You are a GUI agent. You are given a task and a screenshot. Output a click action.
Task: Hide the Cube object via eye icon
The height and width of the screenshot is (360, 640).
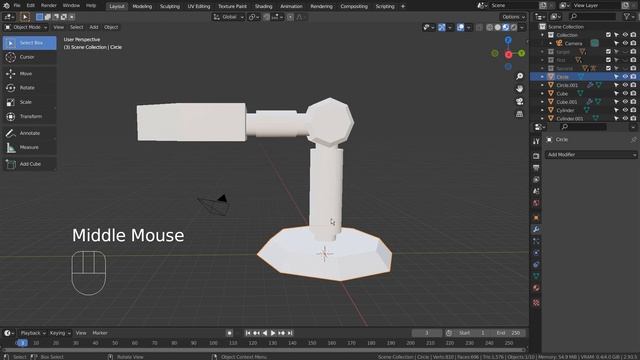click(x=625, y=93)
